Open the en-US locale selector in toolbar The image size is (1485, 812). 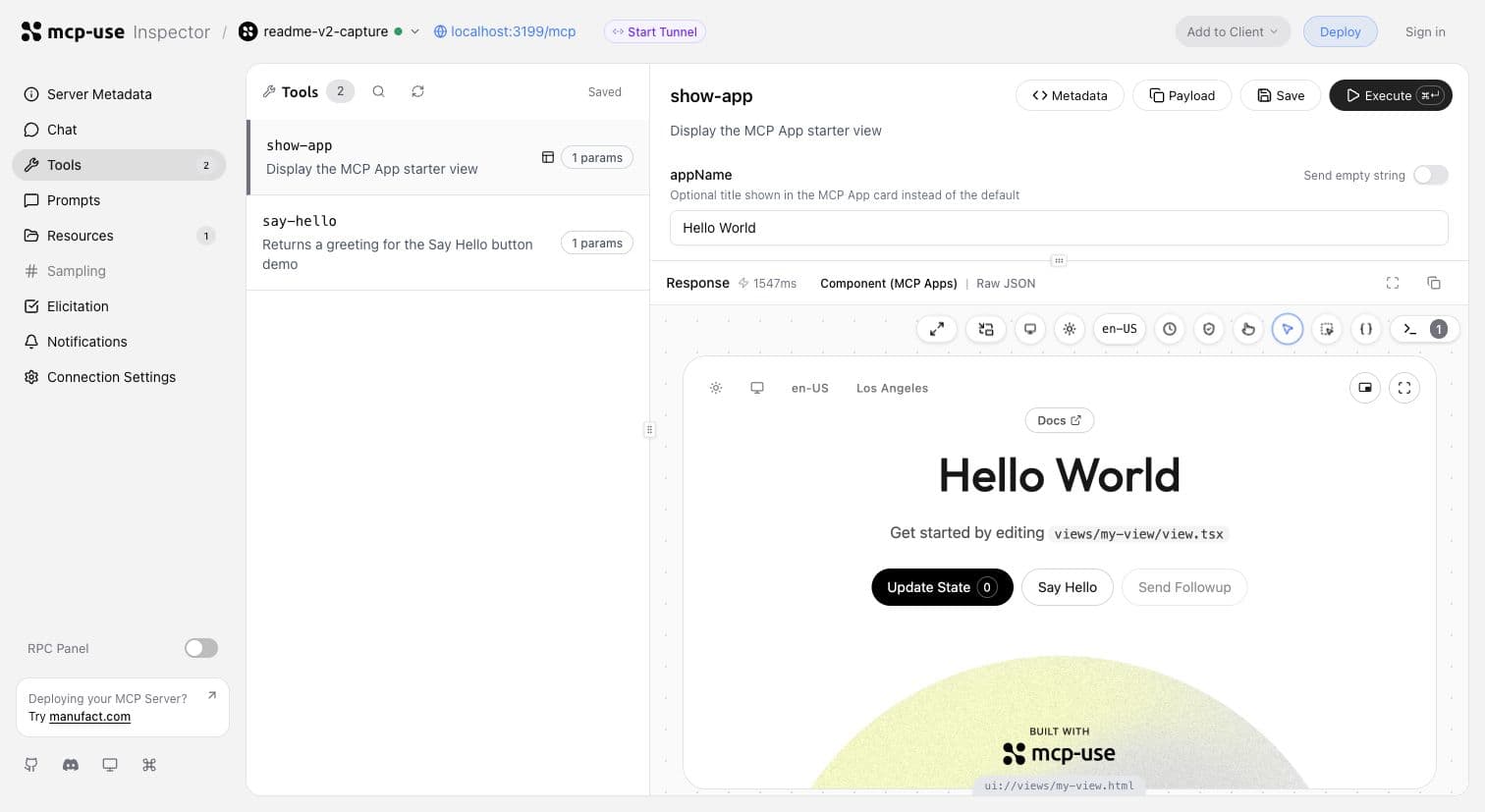pyautogui.click(x=1119, y=329)
